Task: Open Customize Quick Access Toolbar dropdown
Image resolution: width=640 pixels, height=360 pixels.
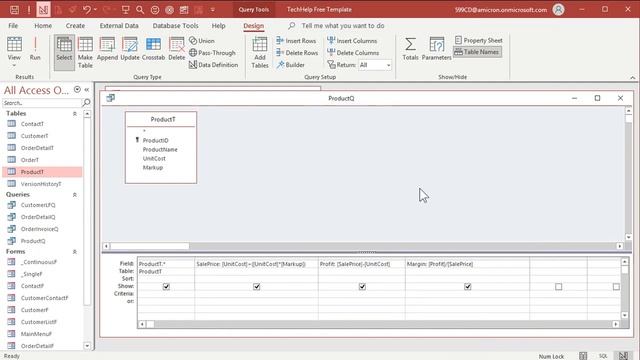Action: [213, 9]
